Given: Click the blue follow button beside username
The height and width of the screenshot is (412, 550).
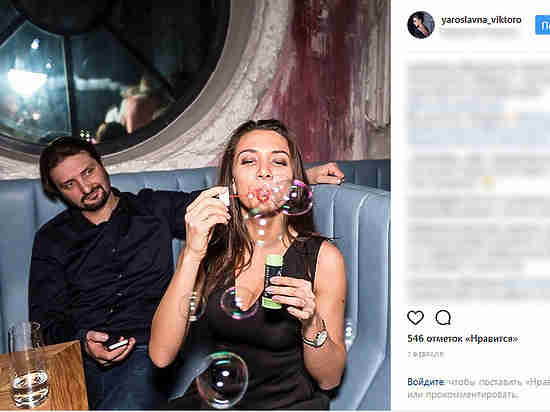Looking at the screenshot, I should pyautogui.click(x=542, y=25).
